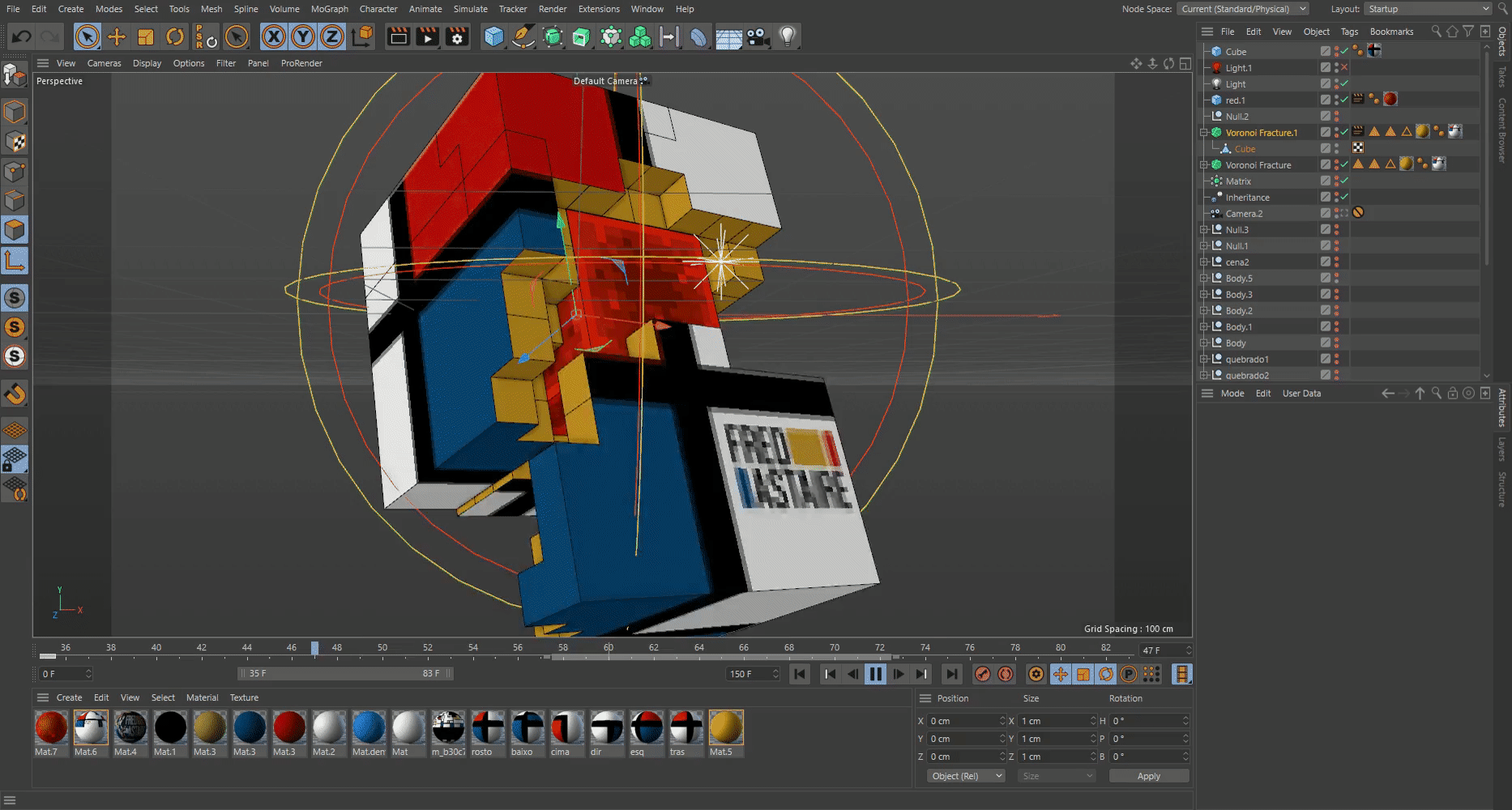Select the Mat.5 gold material swatch
This screenshot has height=810, width=1512.
[x=725, y=728]
